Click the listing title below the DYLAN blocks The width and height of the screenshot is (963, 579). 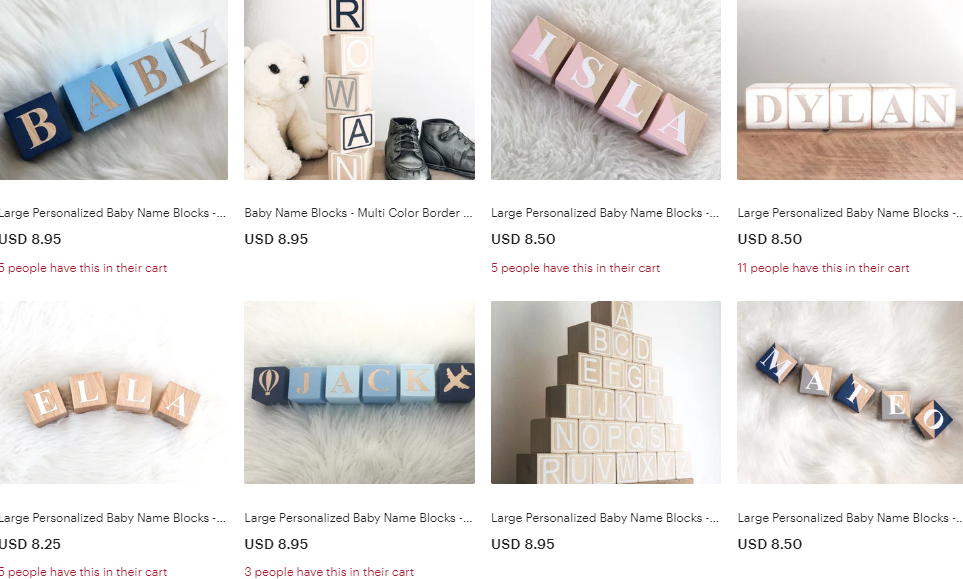850,213
